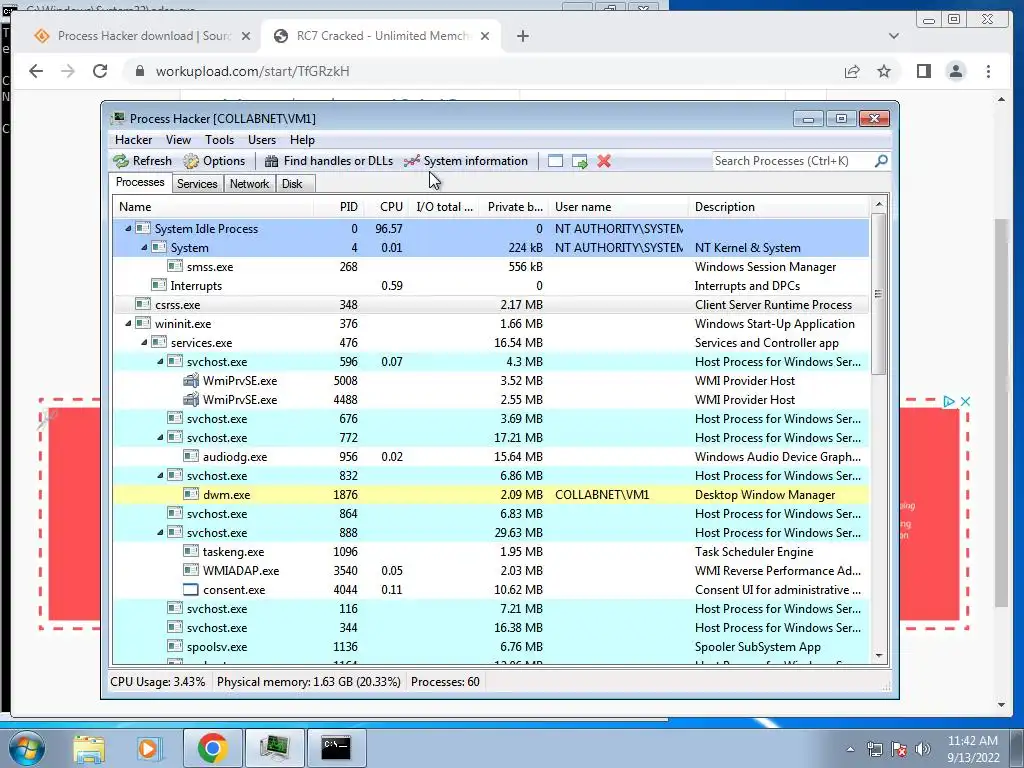The width and height of the screenshot is (1024, 768).
Task: Select the svchost.exe PID 676 row
Action: point(491,419)
